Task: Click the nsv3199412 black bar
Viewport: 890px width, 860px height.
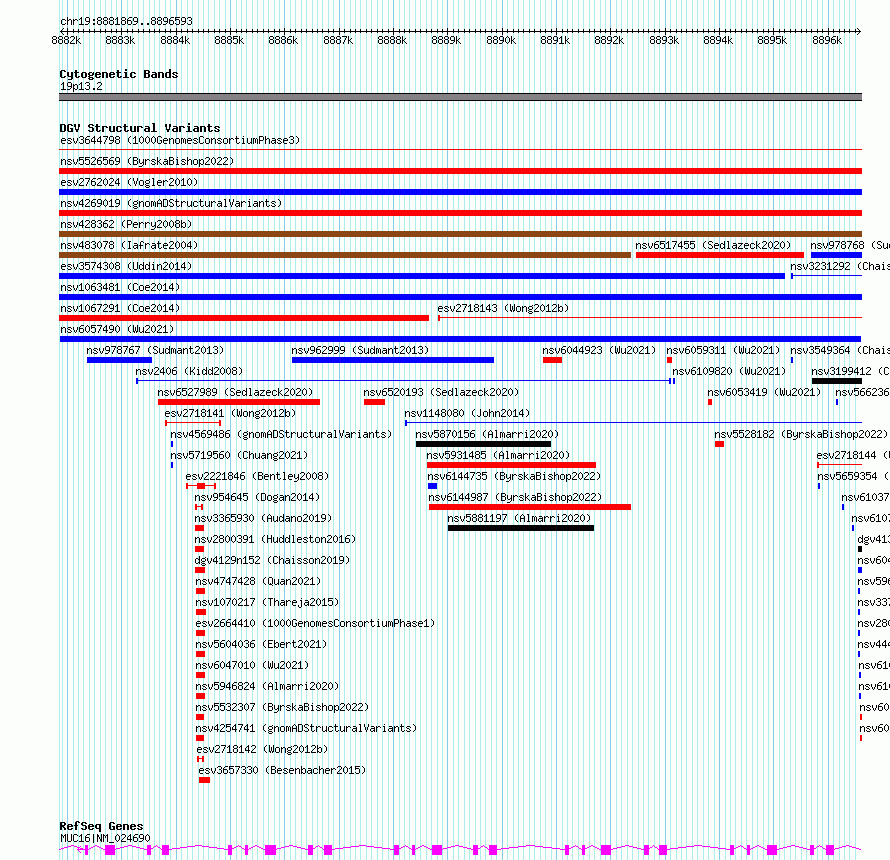Action: pos(837,381)
